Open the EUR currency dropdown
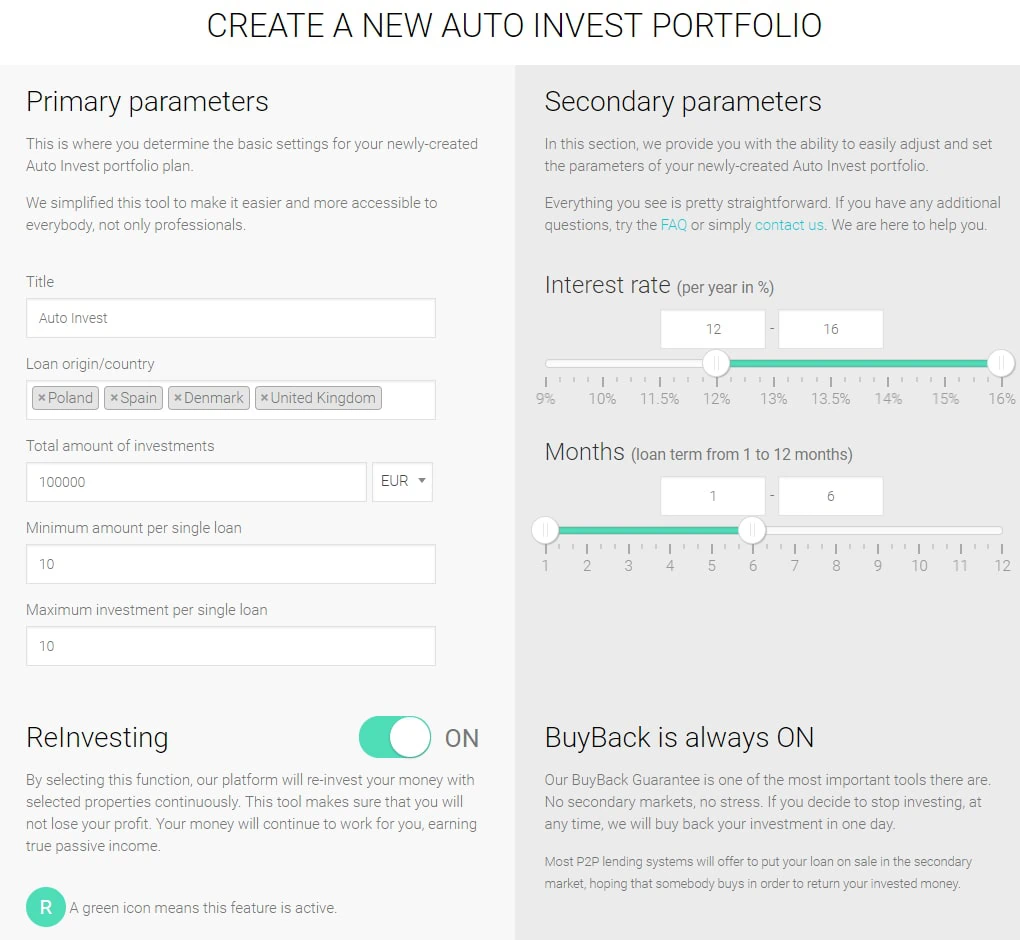 (x=402, y=481)
